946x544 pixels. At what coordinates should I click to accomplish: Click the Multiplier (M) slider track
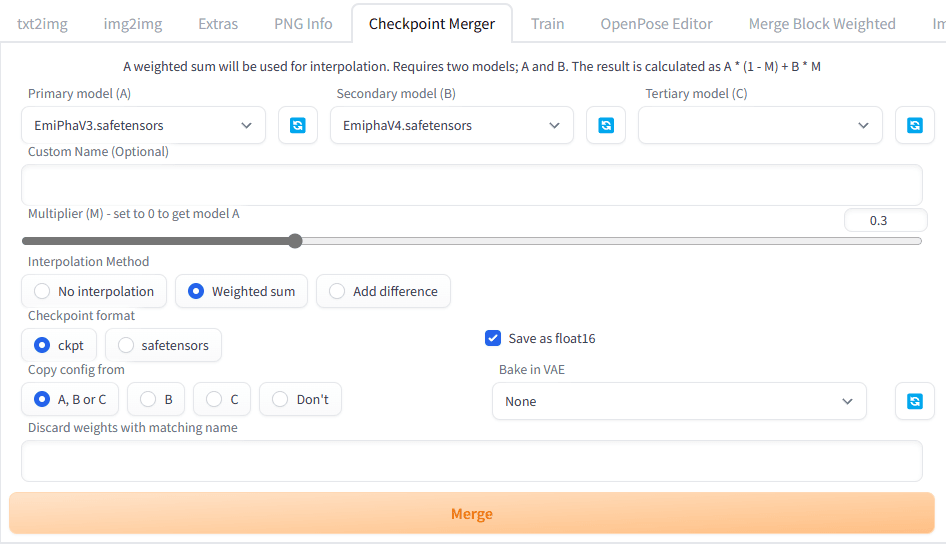[600, 241]
